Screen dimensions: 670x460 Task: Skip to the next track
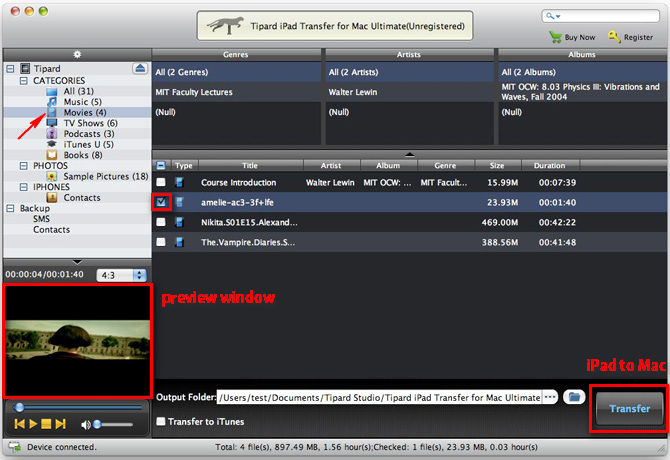click(60, 424)
